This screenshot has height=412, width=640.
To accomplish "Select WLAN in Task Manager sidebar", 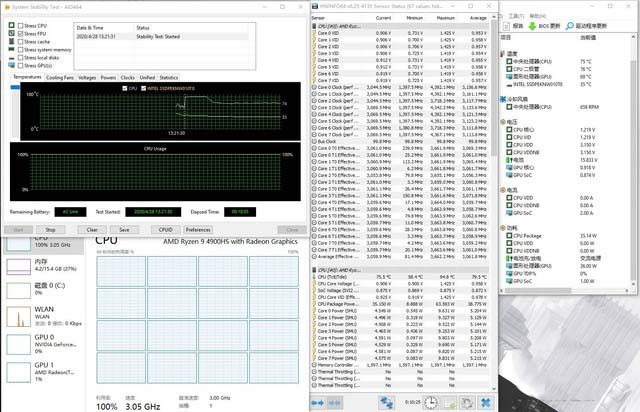I will click(44, 316).
